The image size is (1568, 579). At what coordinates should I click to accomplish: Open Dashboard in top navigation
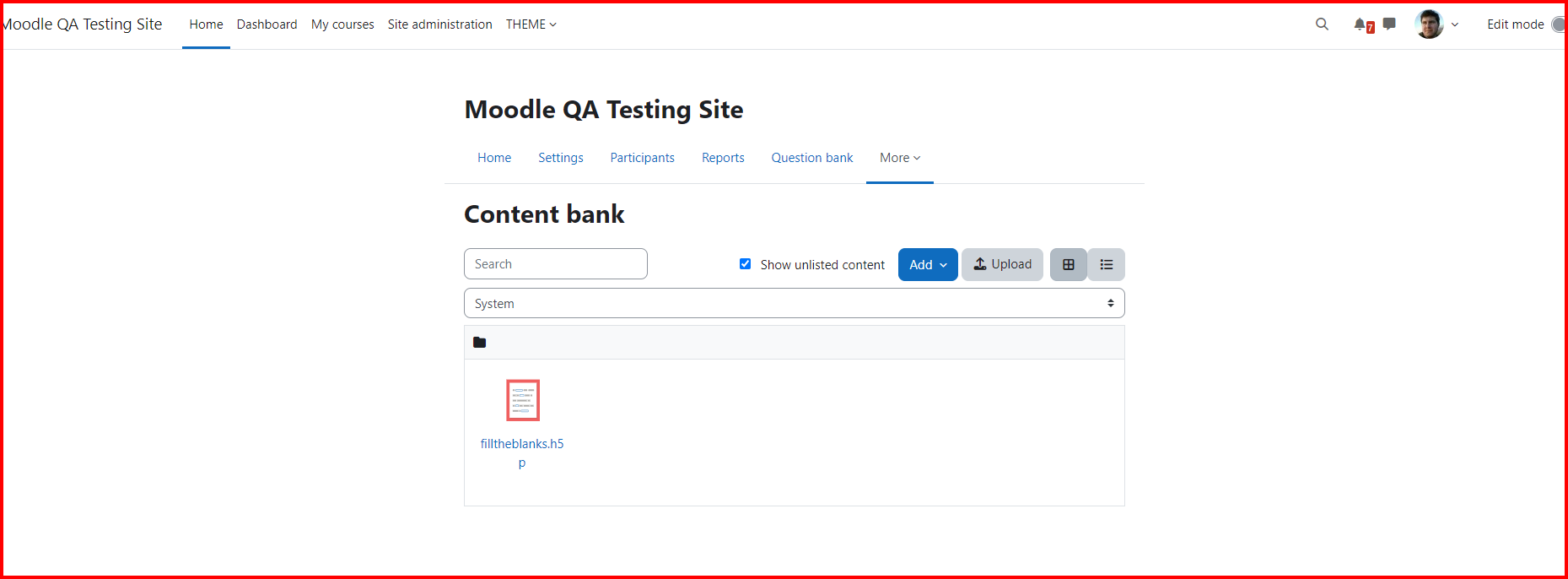click(x=267, y=24)
